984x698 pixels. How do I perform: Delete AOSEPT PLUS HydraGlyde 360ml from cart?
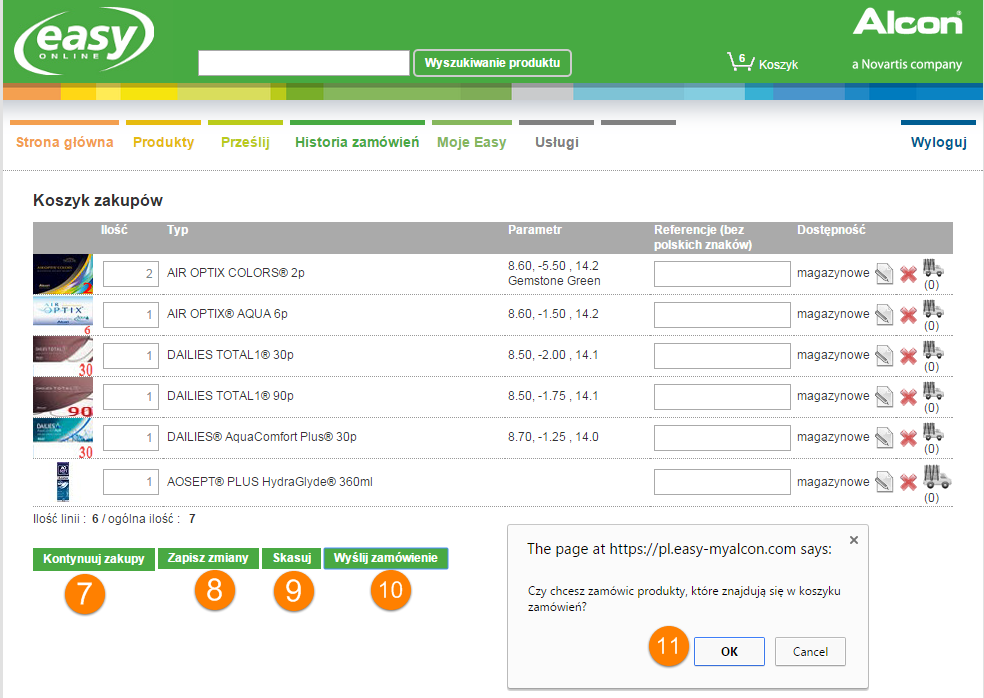tap(908, 482)
